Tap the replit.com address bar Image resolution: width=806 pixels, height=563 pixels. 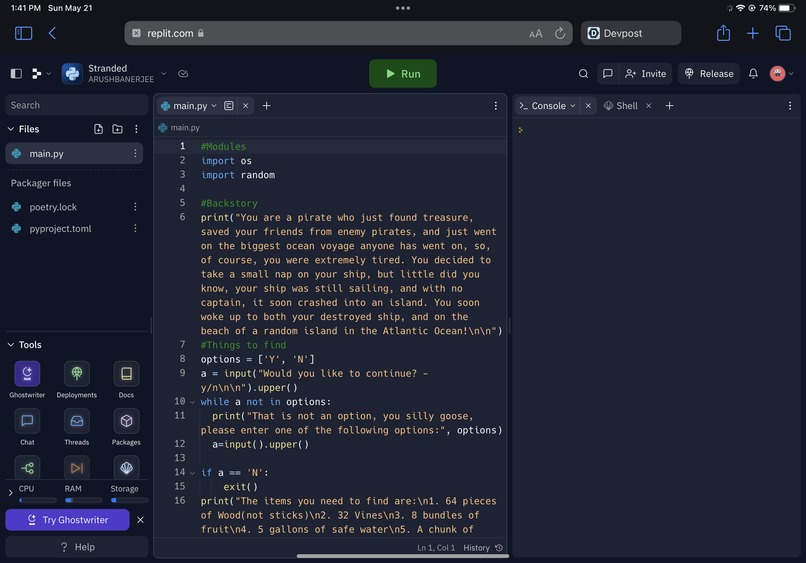tap(348, 33)
